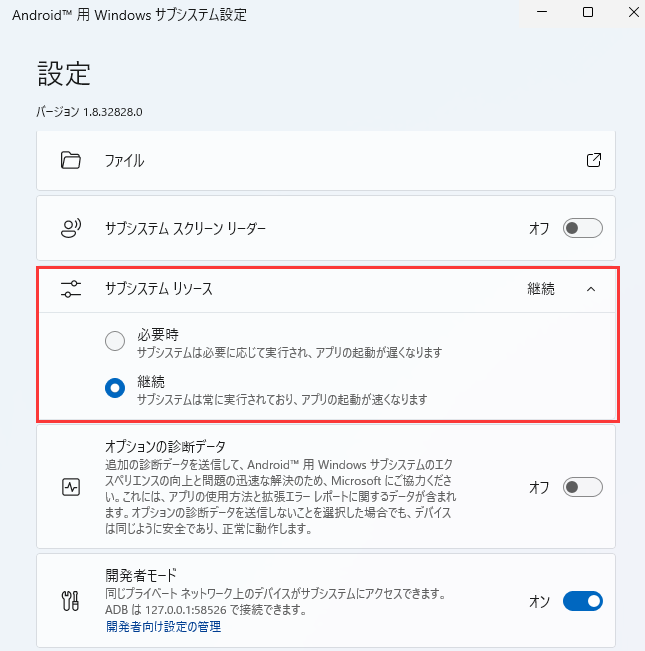645x651 pixels.
Task: Select the 継続 radio button
Action: 115,388
